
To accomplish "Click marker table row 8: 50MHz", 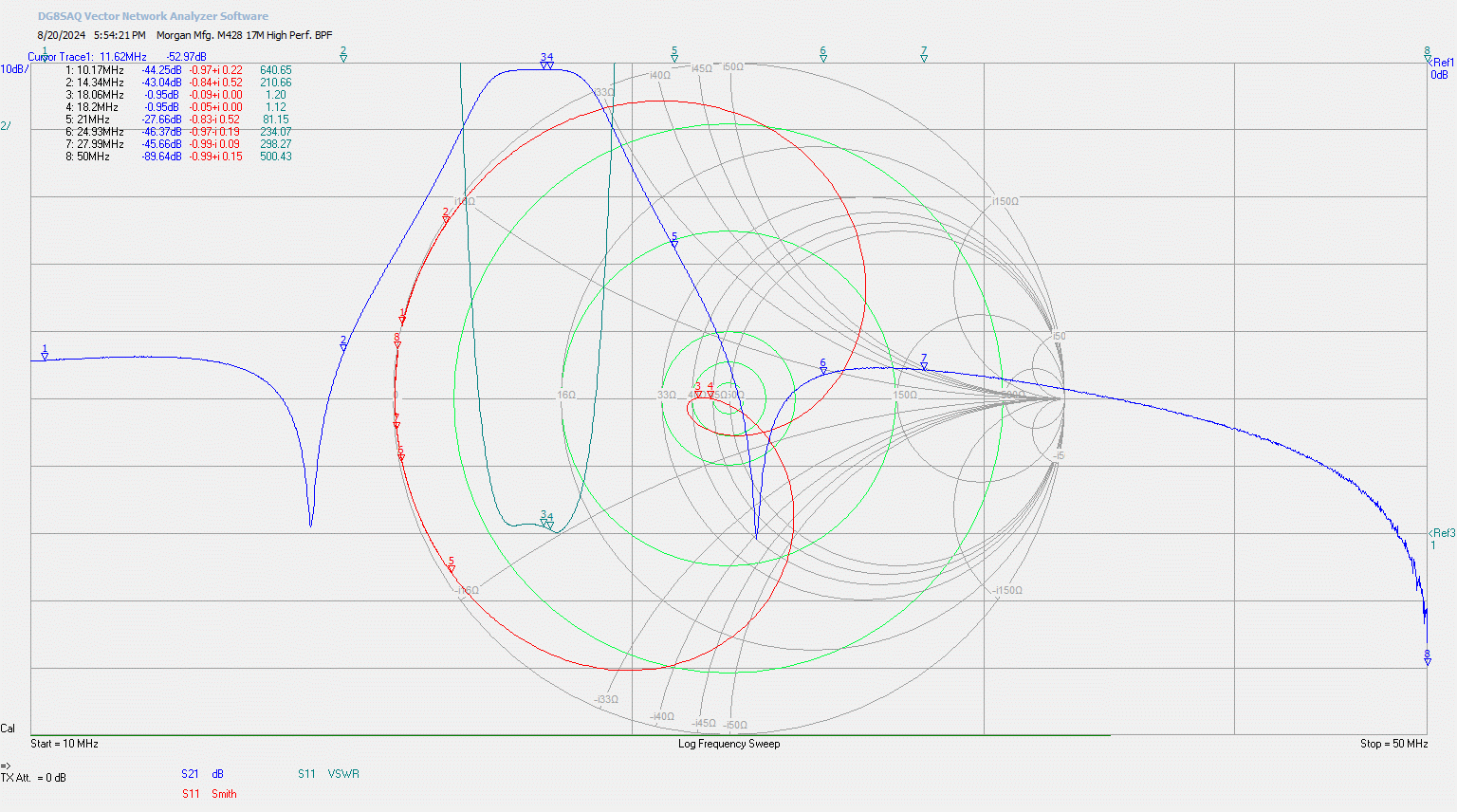I will click(178, 157).
